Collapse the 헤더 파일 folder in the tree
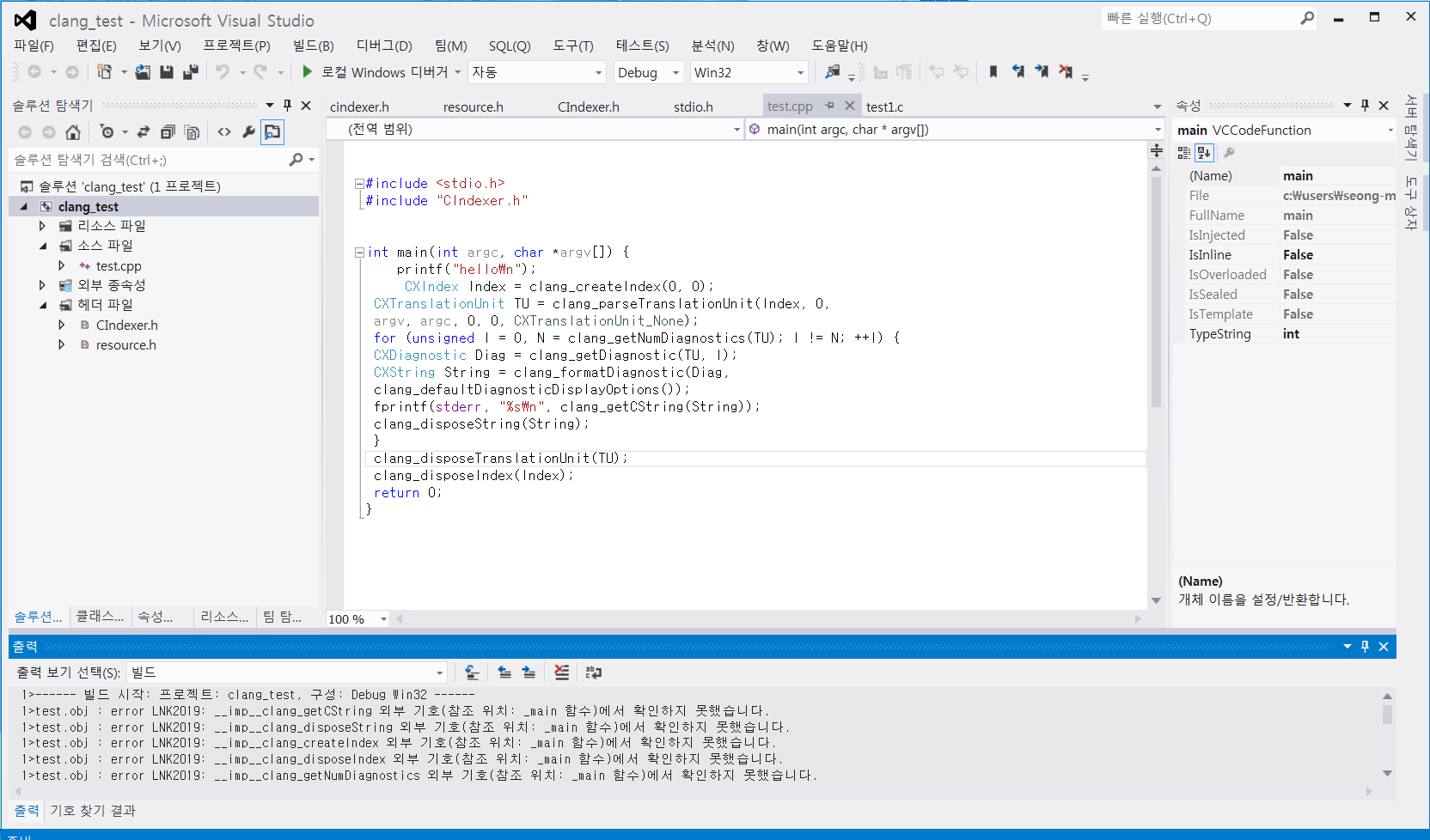The height and width of the screenshot is (840, 1430). point(43,305)
